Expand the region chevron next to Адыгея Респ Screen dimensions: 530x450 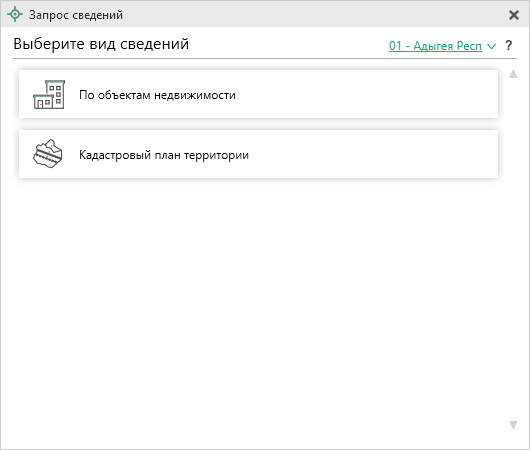[x=491, y=46]
